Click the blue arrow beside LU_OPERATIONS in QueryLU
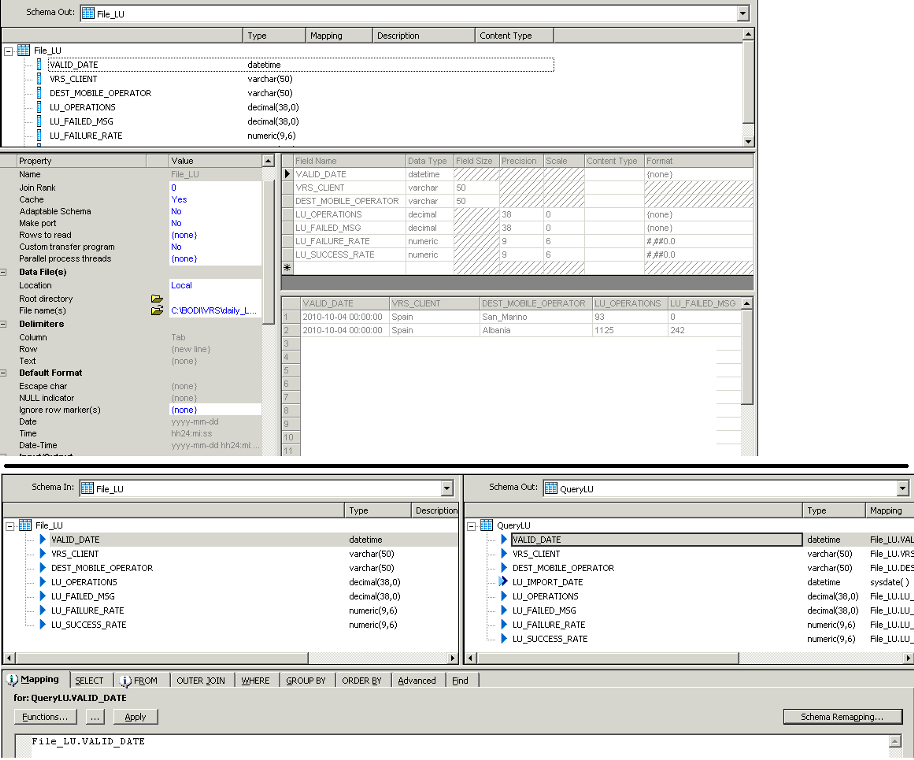The height and width of the screenshot is (760, 914). click(x=504, y=596)
